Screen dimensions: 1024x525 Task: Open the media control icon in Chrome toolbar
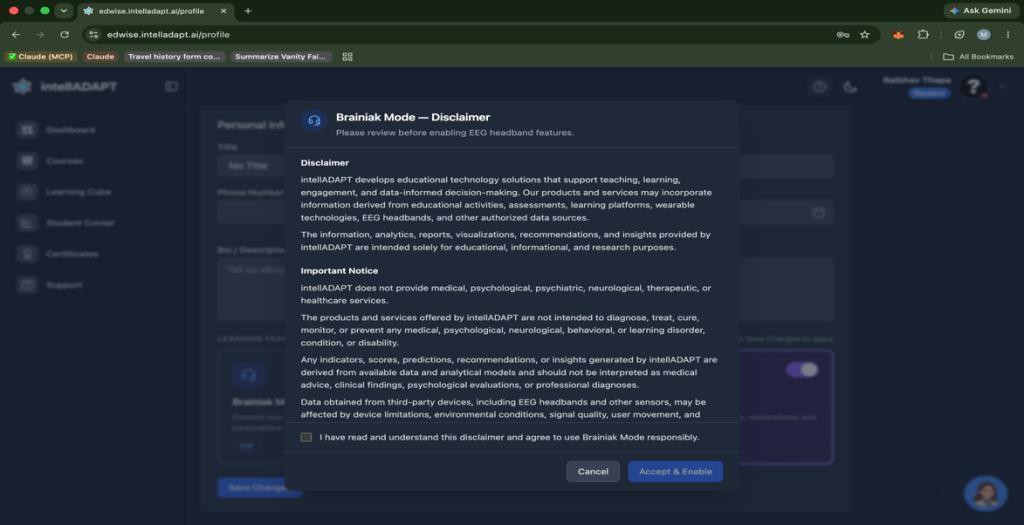pyautogui.click(x=959, y=35)
